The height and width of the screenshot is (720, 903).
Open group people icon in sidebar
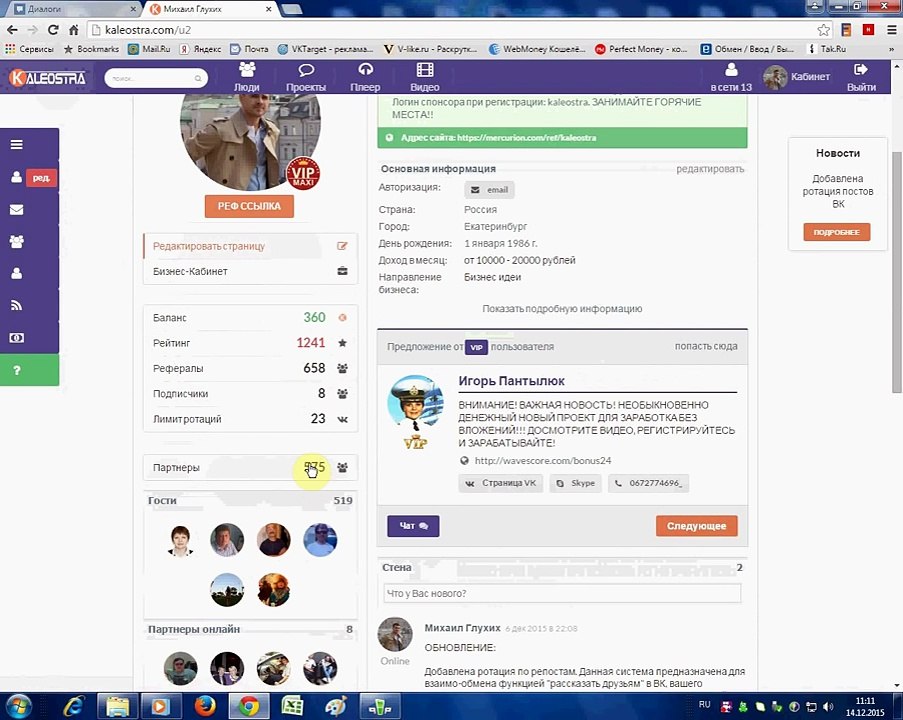17,241
